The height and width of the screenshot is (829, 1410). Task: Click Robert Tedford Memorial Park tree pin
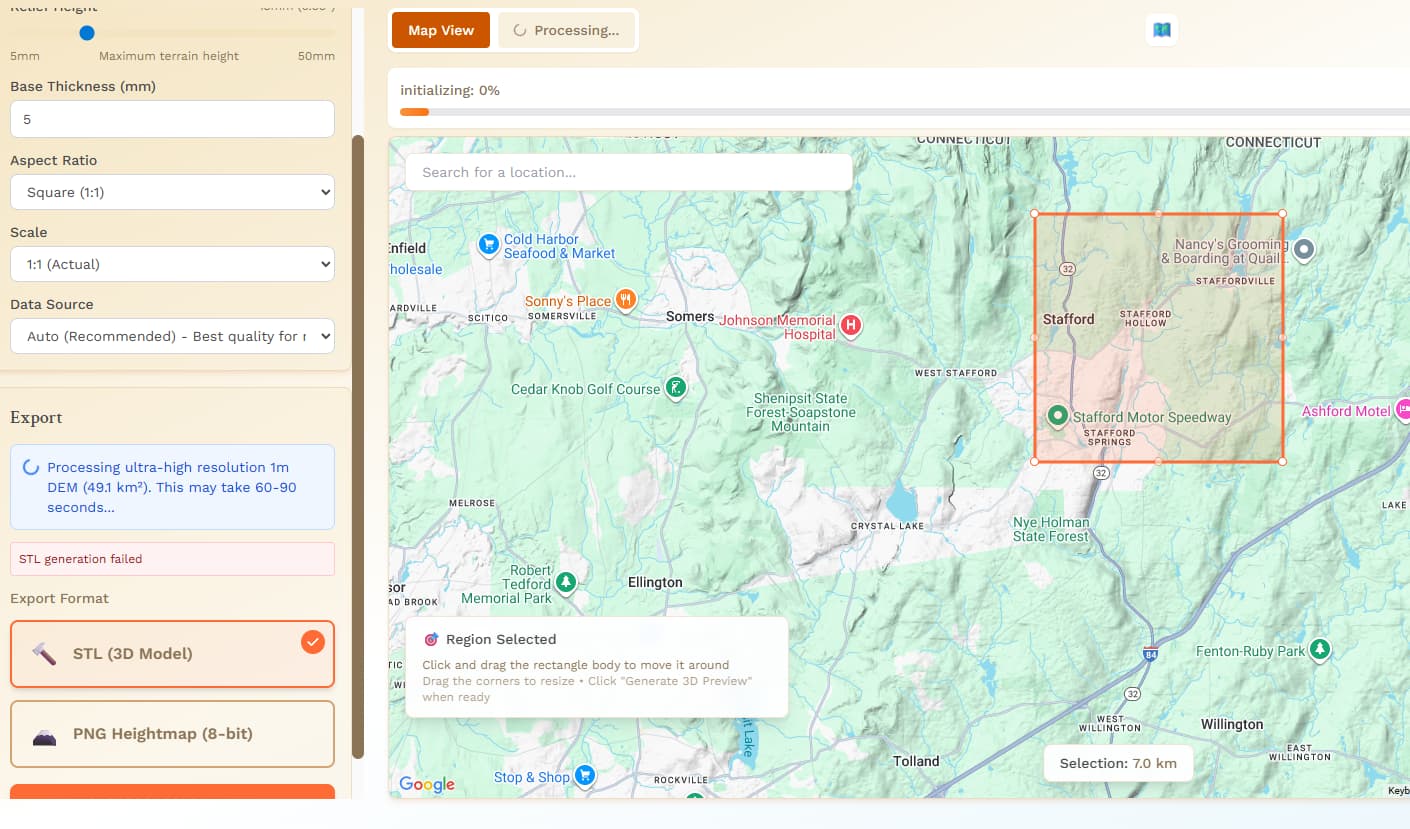coord(566,582)
